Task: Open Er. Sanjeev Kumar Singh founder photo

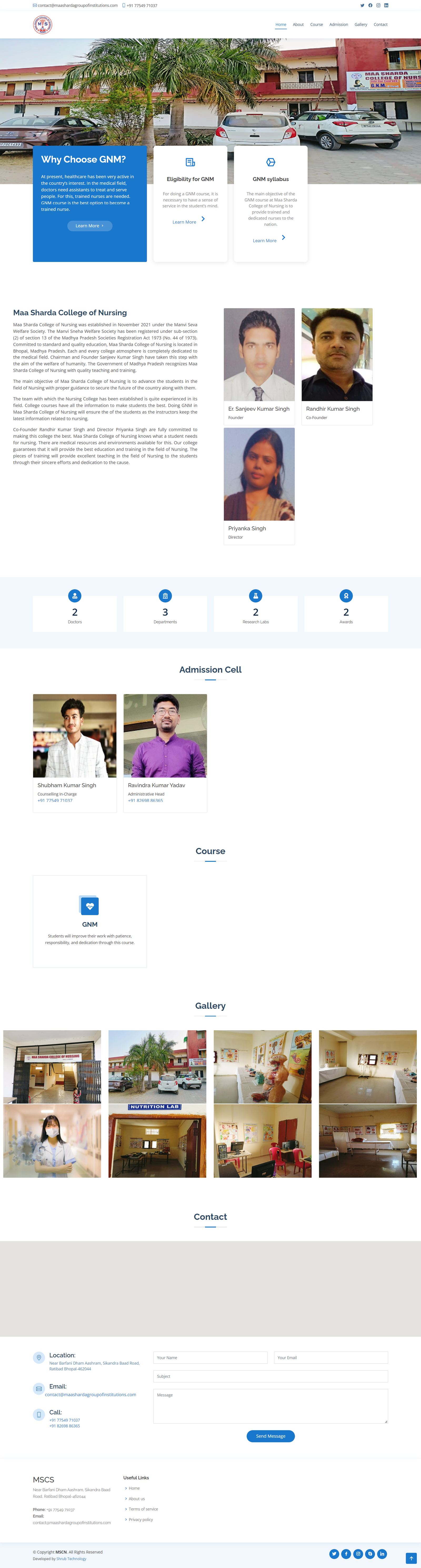Action: pyautogui.click(x=259, y=354)
